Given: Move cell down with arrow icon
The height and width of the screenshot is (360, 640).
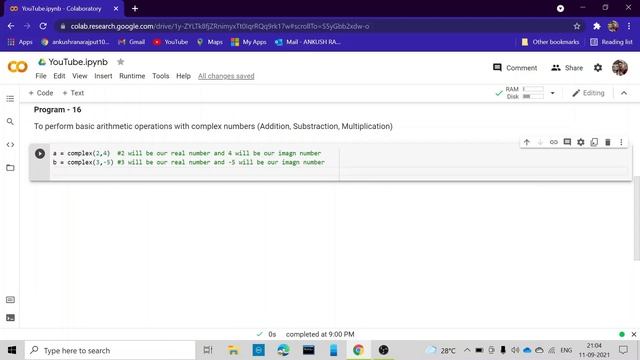Looking at the screenshot, I should click(x=540, y=142).
